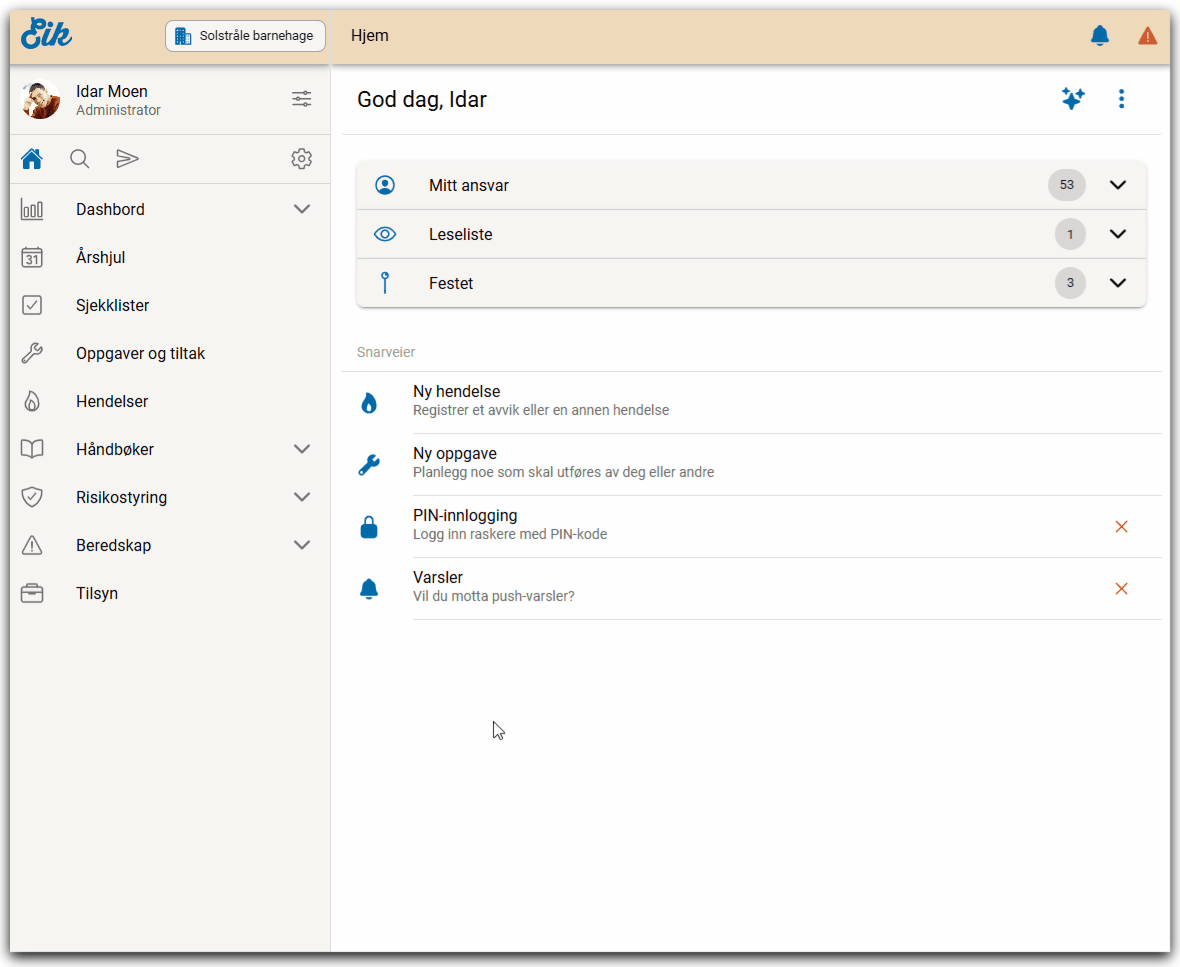Click the home icon in sidebar toolbar

click(32, 159)
